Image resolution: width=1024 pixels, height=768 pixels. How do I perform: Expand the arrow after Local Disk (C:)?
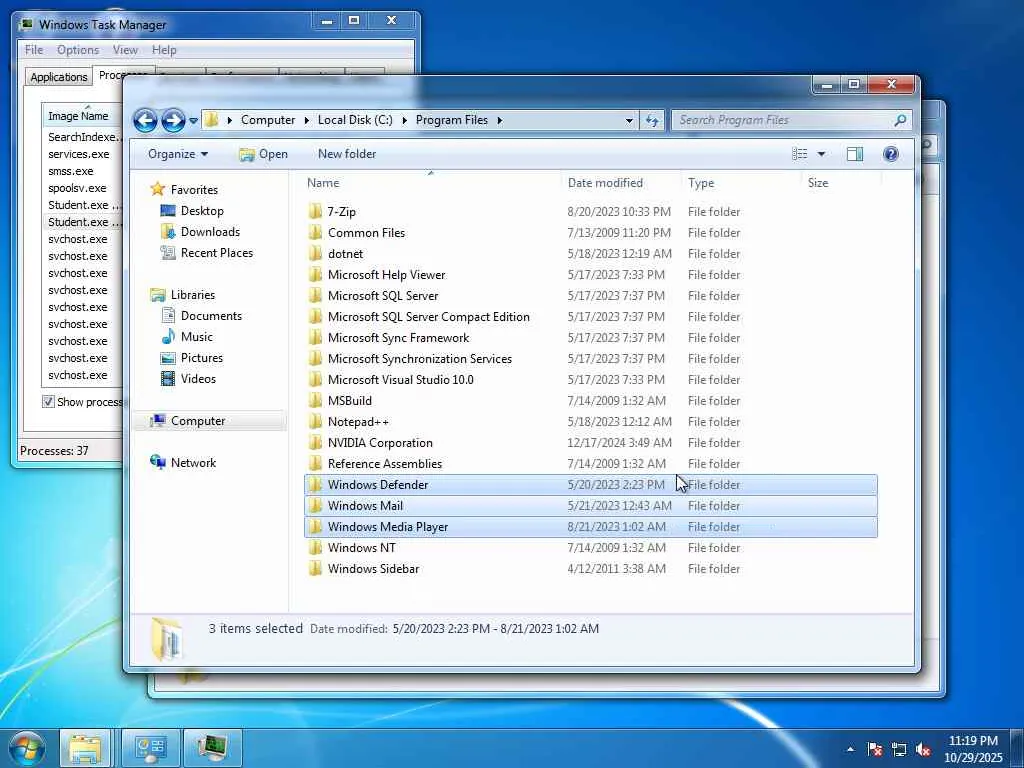coord(404,120)
